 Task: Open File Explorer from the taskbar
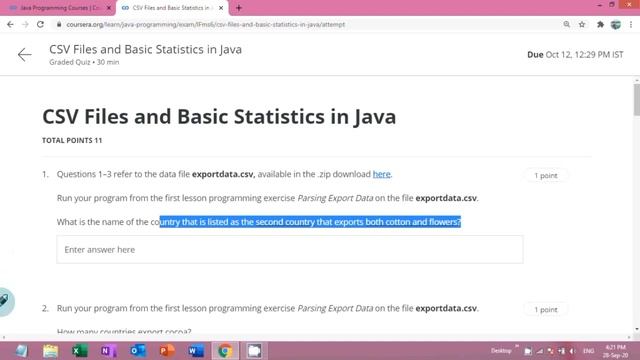(51, 351)
